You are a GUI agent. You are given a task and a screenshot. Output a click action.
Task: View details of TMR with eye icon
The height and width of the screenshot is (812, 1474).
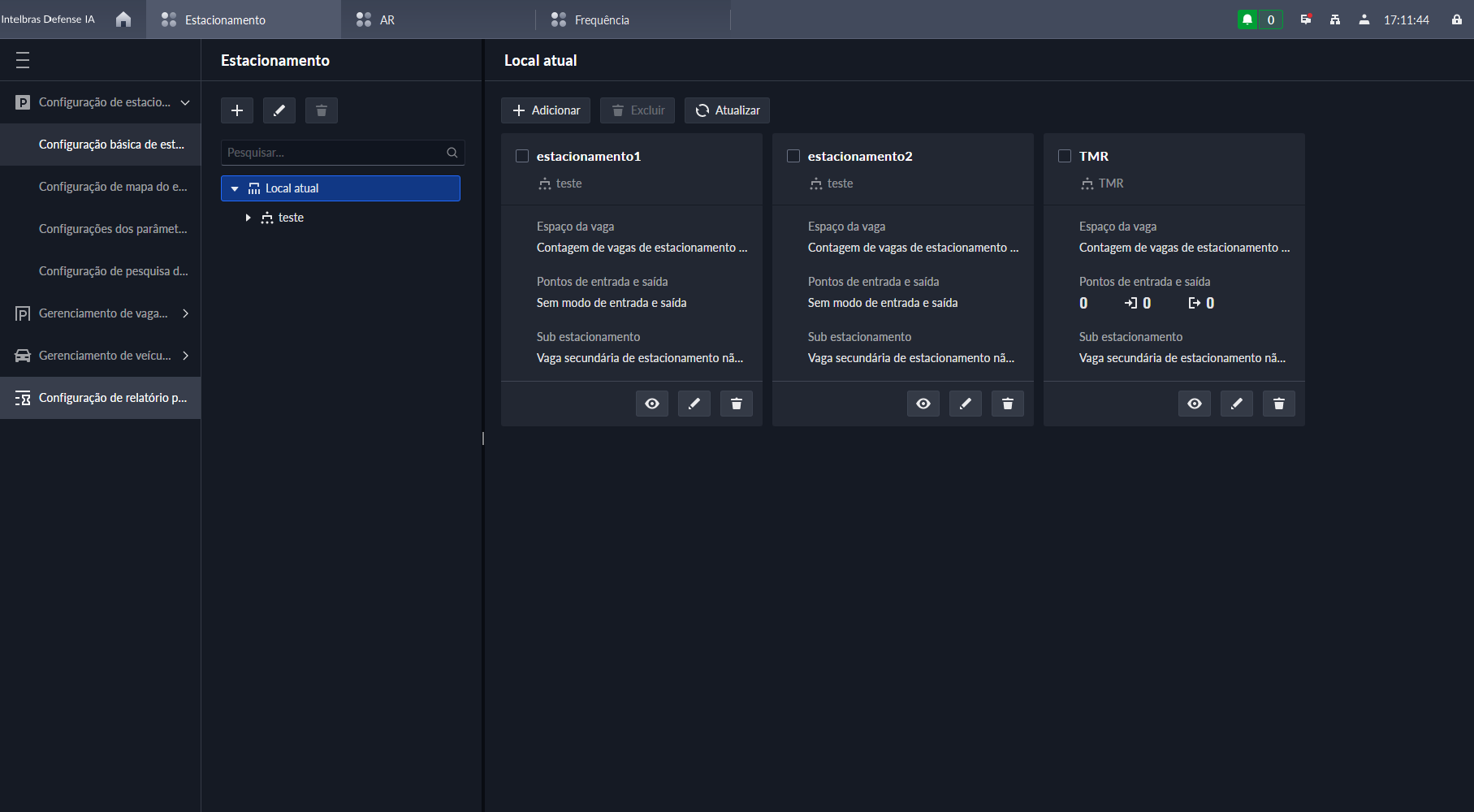coord(1195,404)
